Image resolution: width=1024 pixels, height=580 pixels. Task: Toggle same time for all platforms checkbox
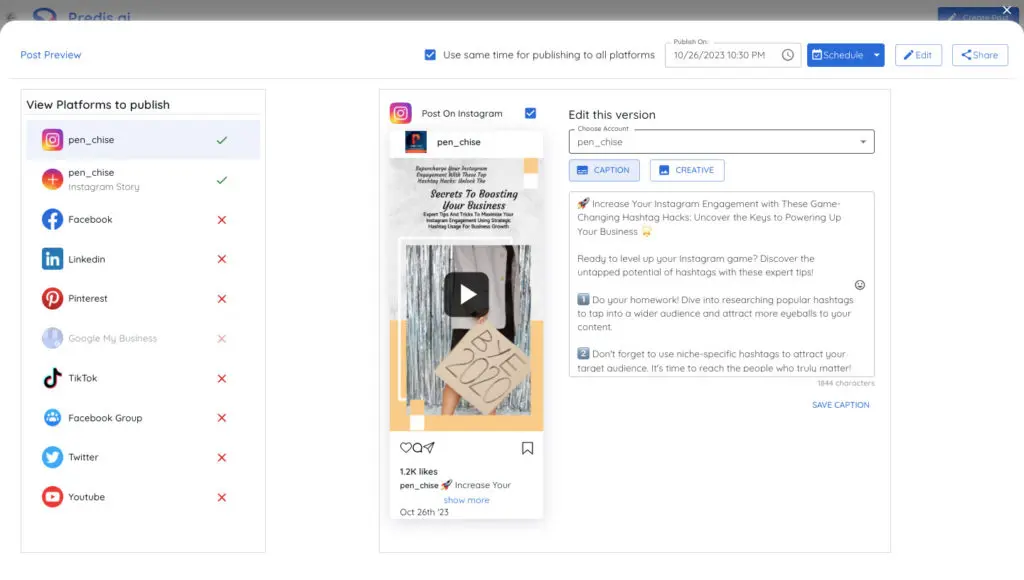pyautogui.click(x=430, y=55)
